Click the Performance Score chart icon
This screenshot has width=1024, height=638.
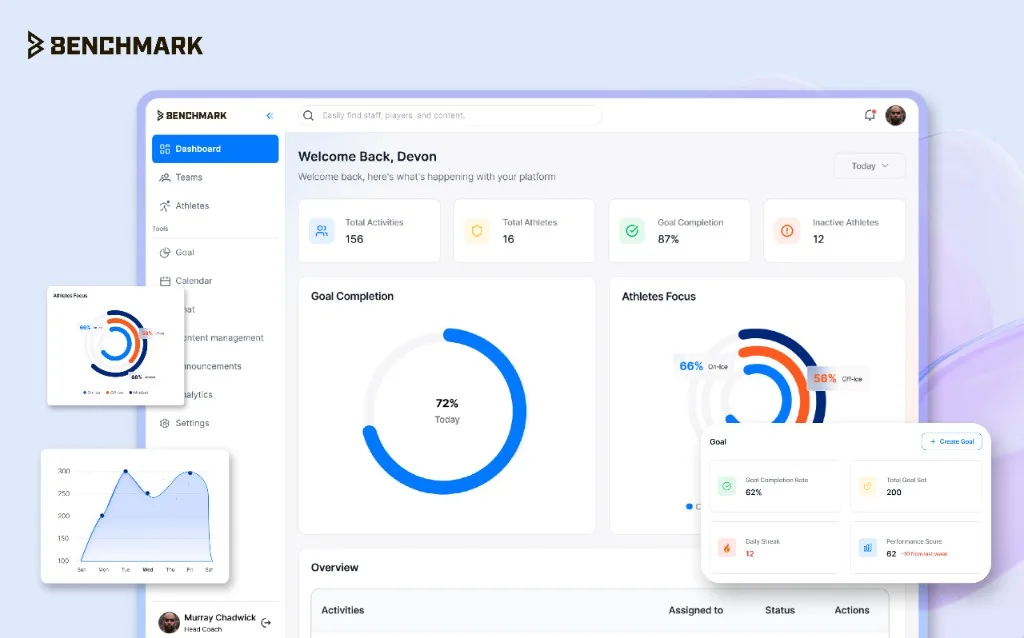tap(867, 547)
